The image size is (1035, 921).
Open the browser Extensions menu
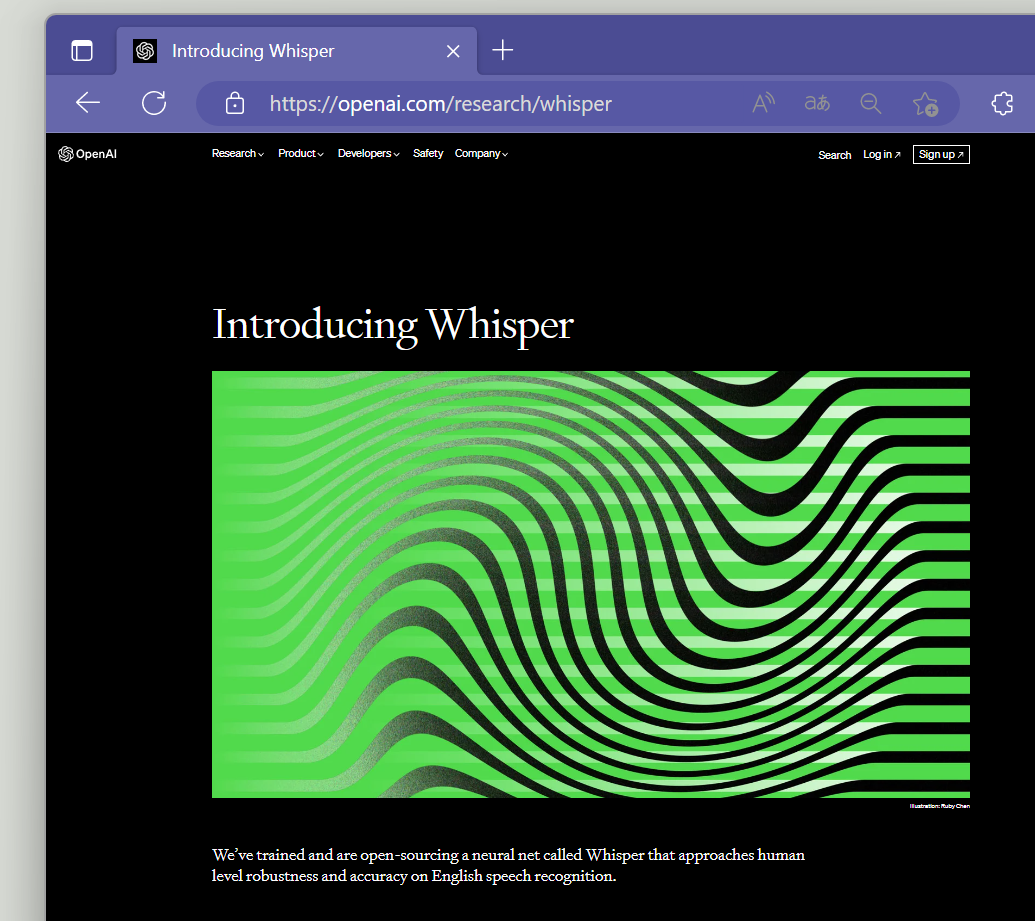pos(1002,103)
